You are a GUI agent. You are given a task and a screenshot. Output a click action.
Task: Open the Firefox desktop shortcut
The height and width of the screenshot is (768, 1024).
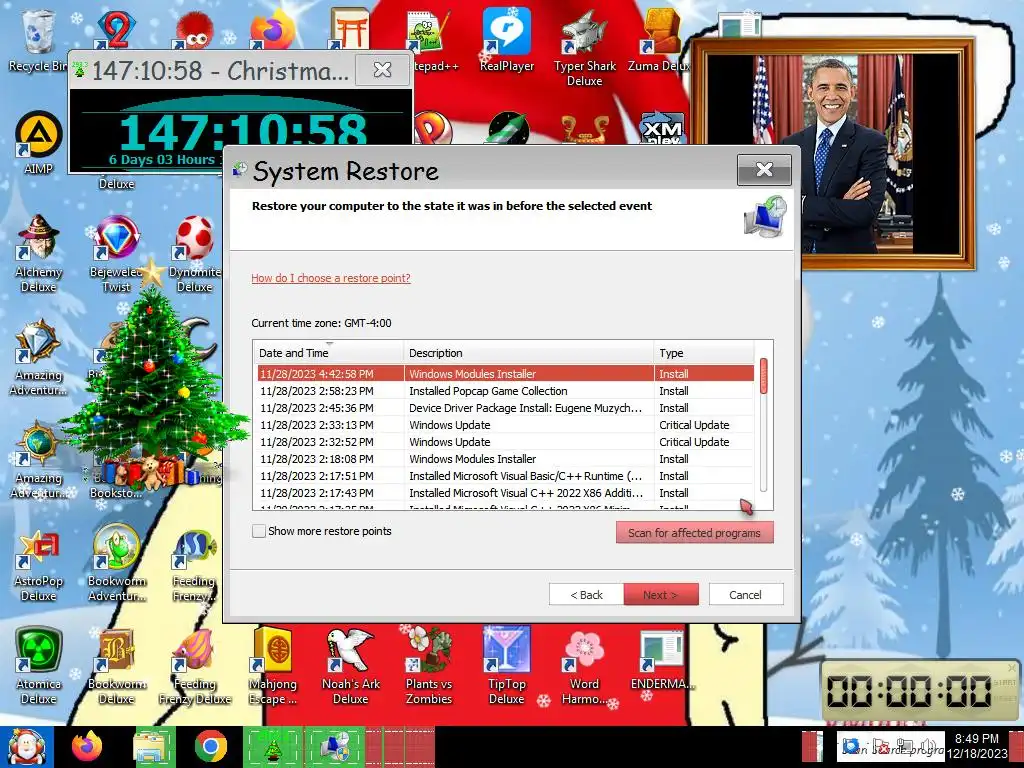(x=272, y=29)
